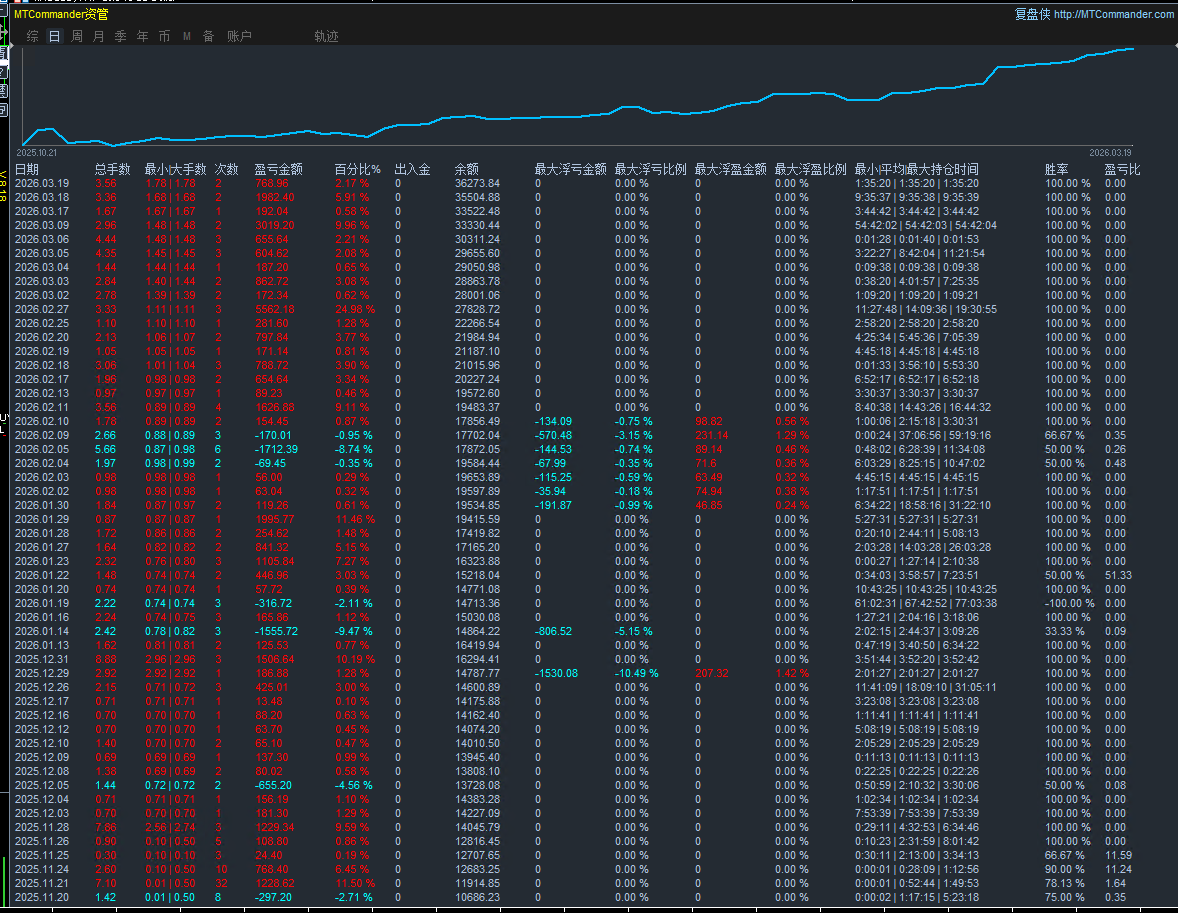Select the 币 currency tab
Viewport: 1178px width, 913px height.
tap(164, 36)
